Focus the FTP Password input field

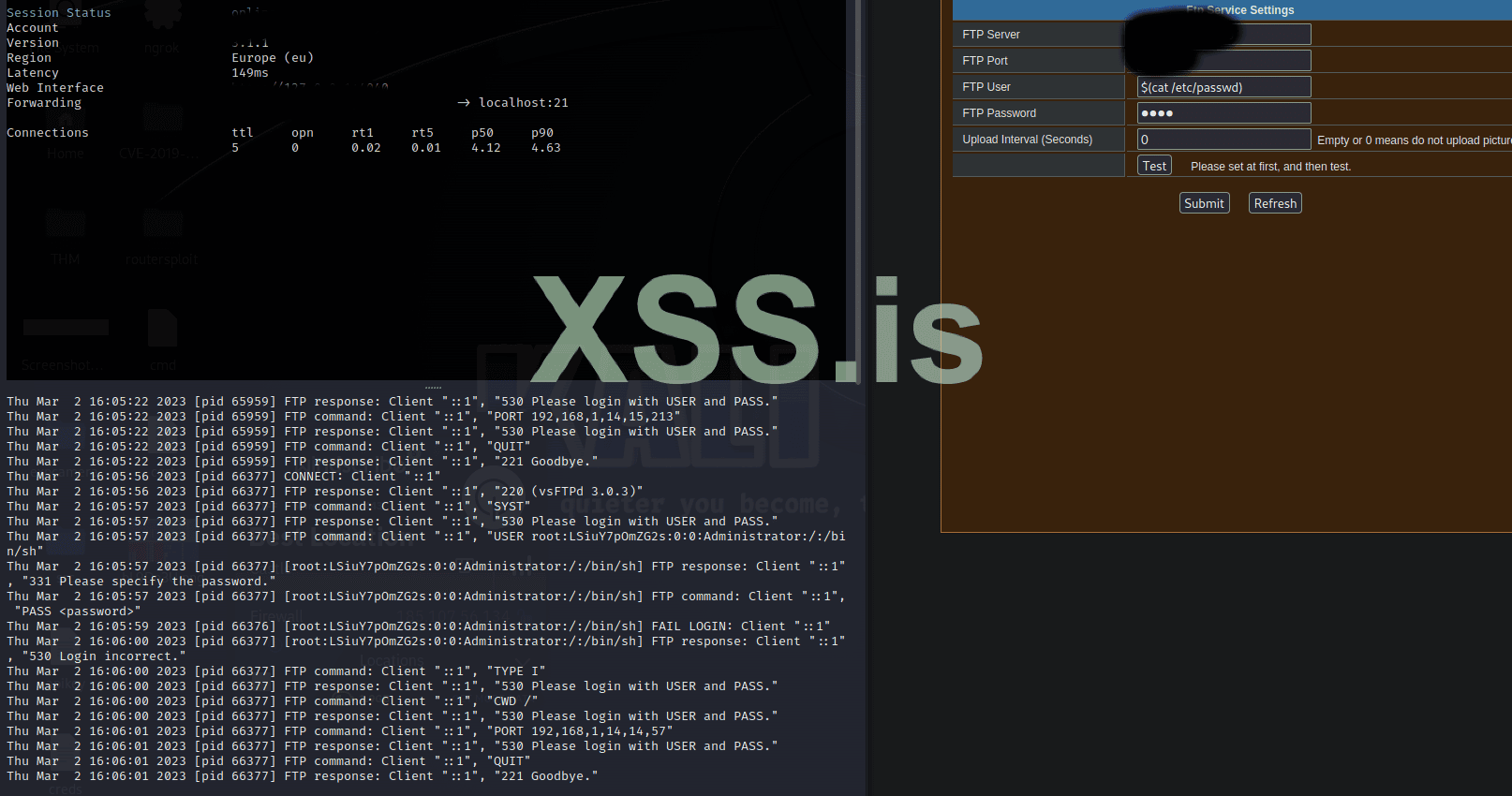click(1223, 113)
